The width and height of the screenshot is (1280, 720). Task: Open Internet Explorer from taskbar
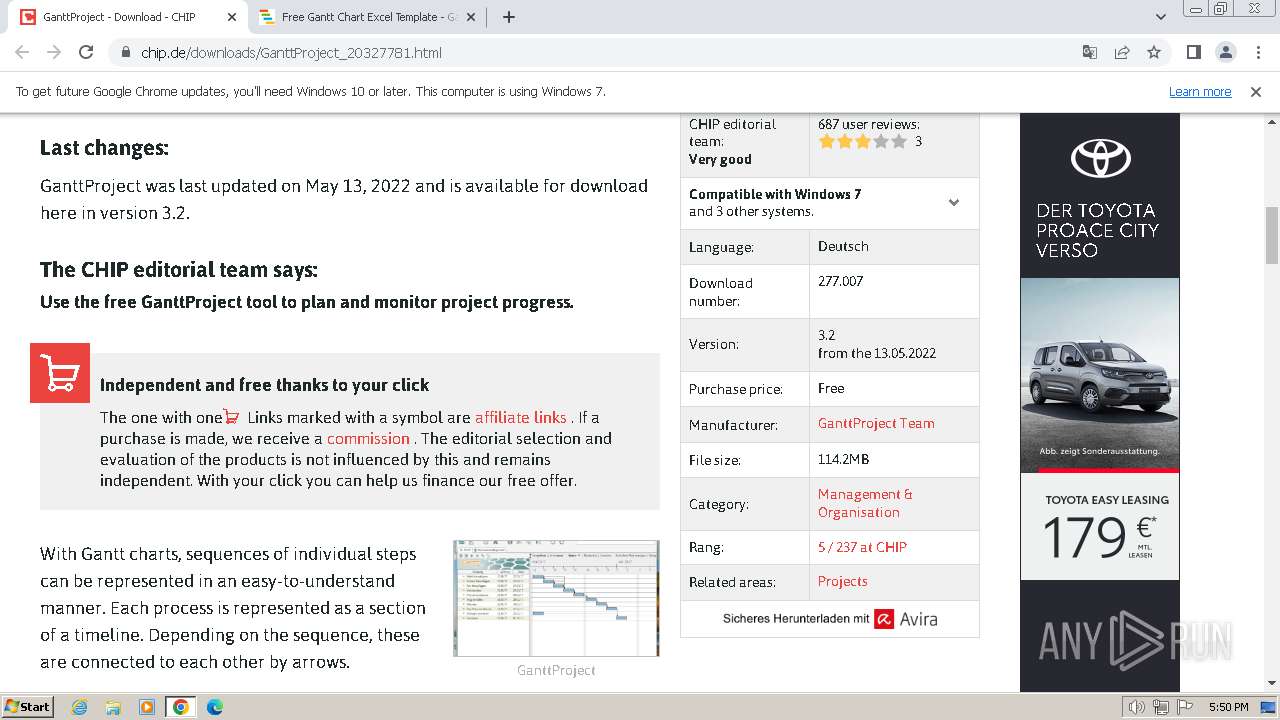pyautogui.click(x=79, y=707)
